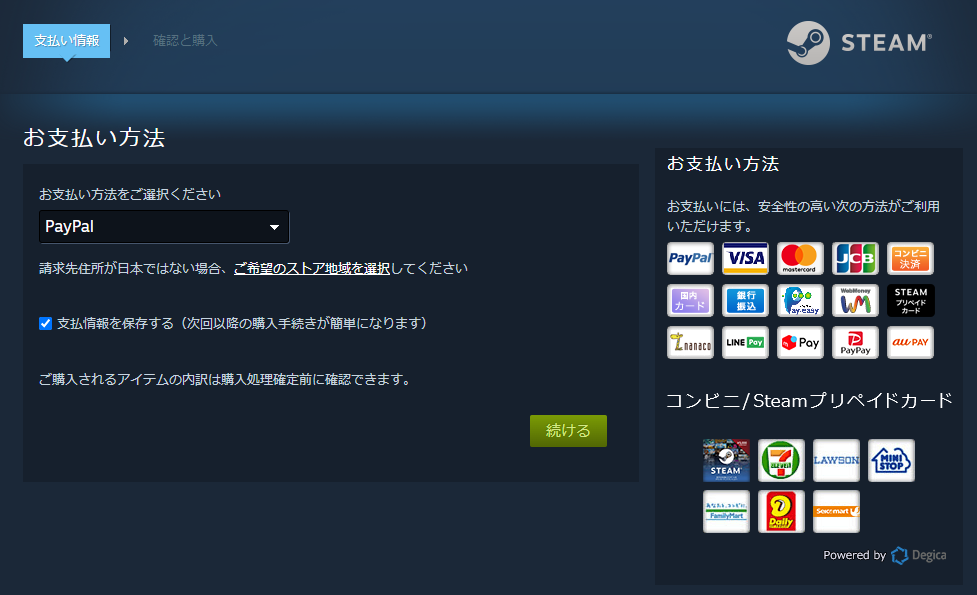Click the Mastercard payment icon
977x595 pixels.
[x=800, y=258]
